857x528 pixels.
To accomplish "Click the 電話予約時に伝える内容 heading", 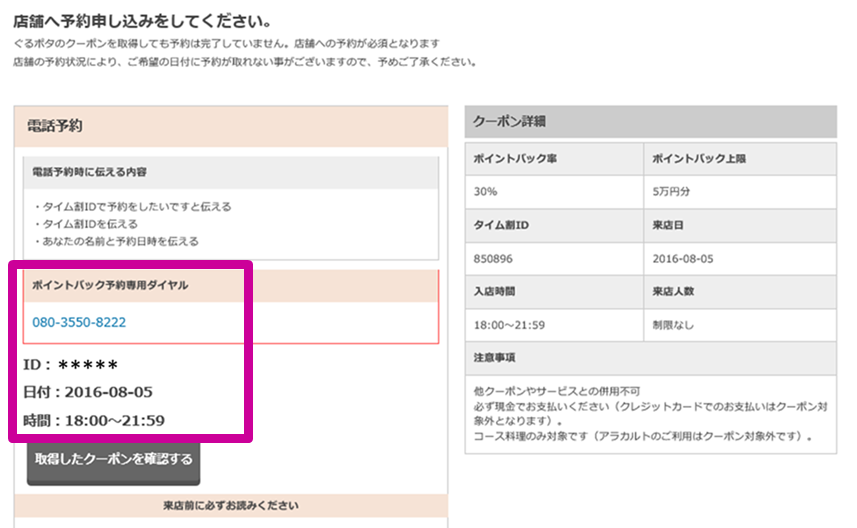I will 89,172.
